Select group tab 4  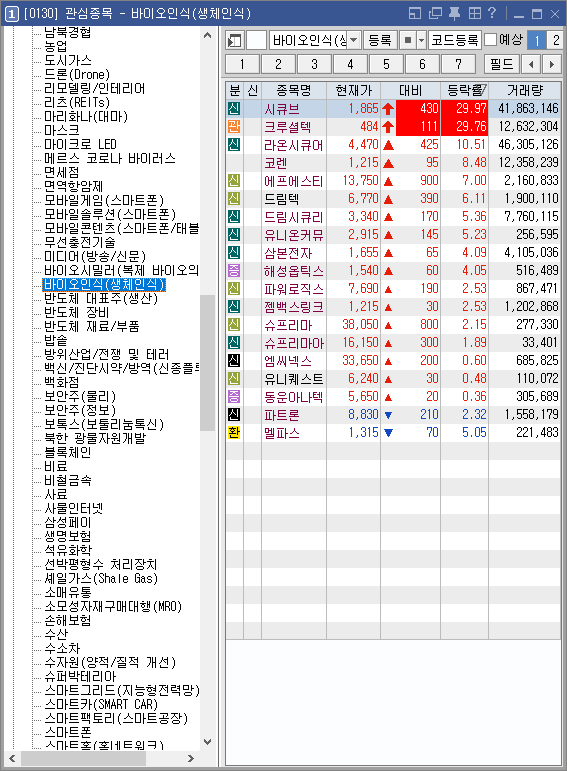350,64
